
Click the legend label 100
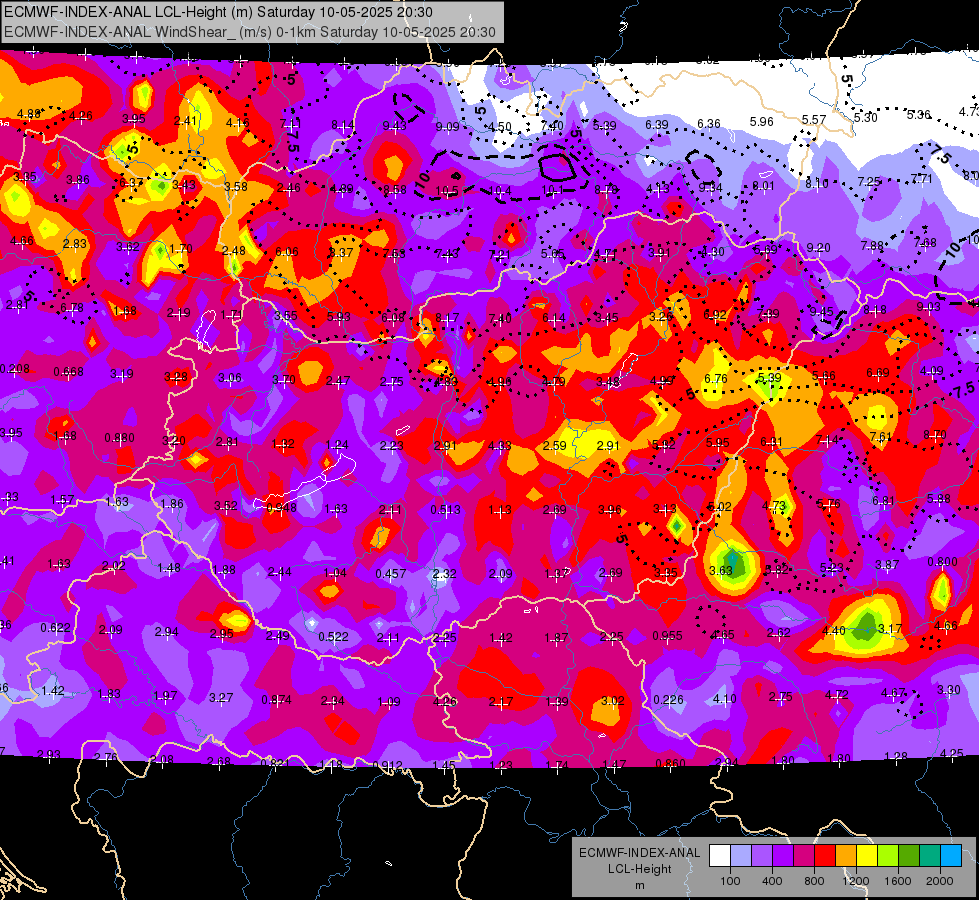[x=730, y=881]
